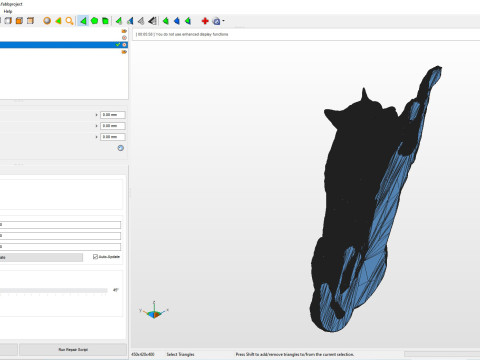This screenshot has width=480, height=360.
Task: Select the orange magnifier zoom tool
Action: [x=69, y=21]
